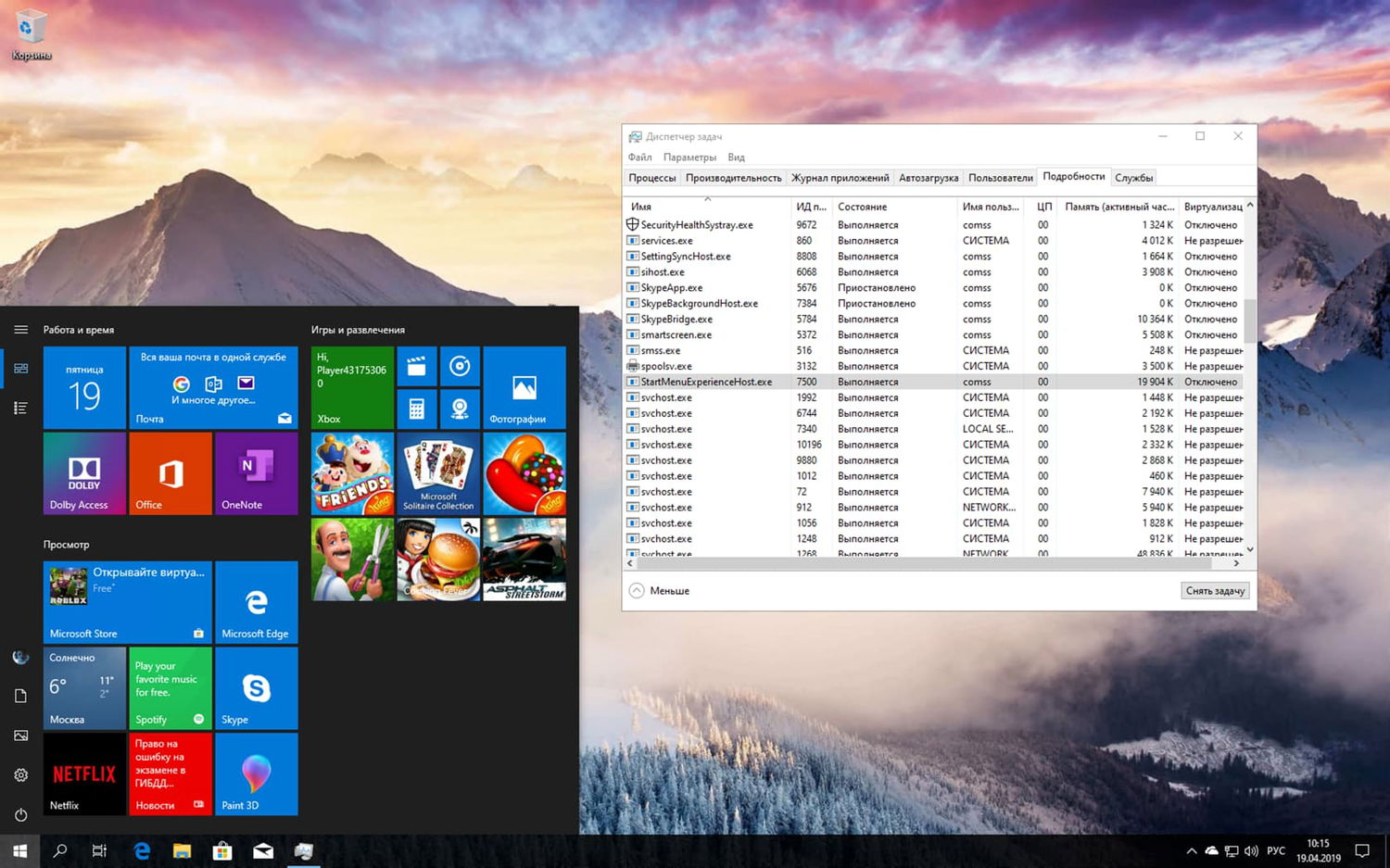Open File Explorer from the taskbar
Screen dimensions: 1390x868
pos(182,850)
